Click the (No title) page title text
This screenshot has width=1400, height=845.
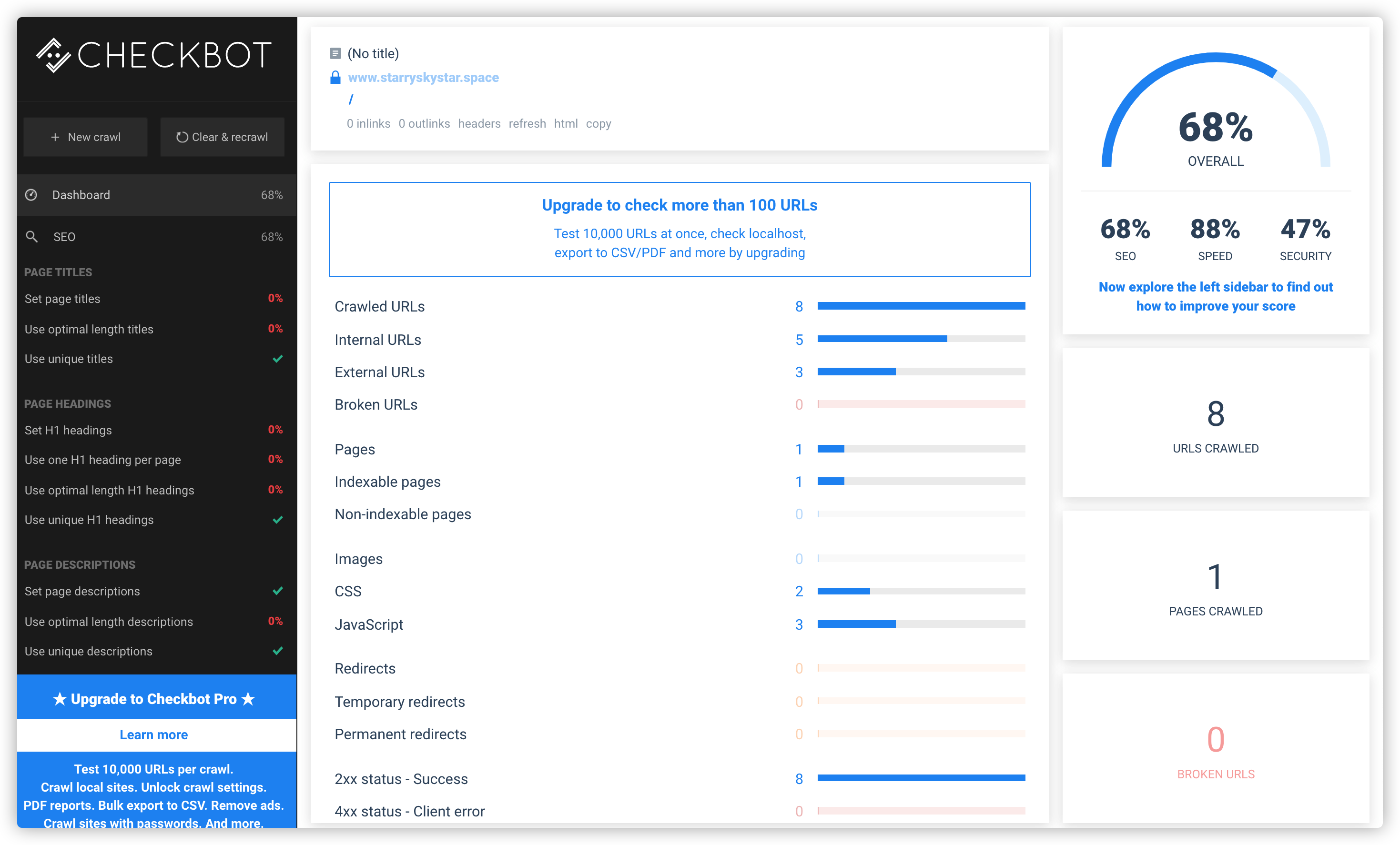373,53
